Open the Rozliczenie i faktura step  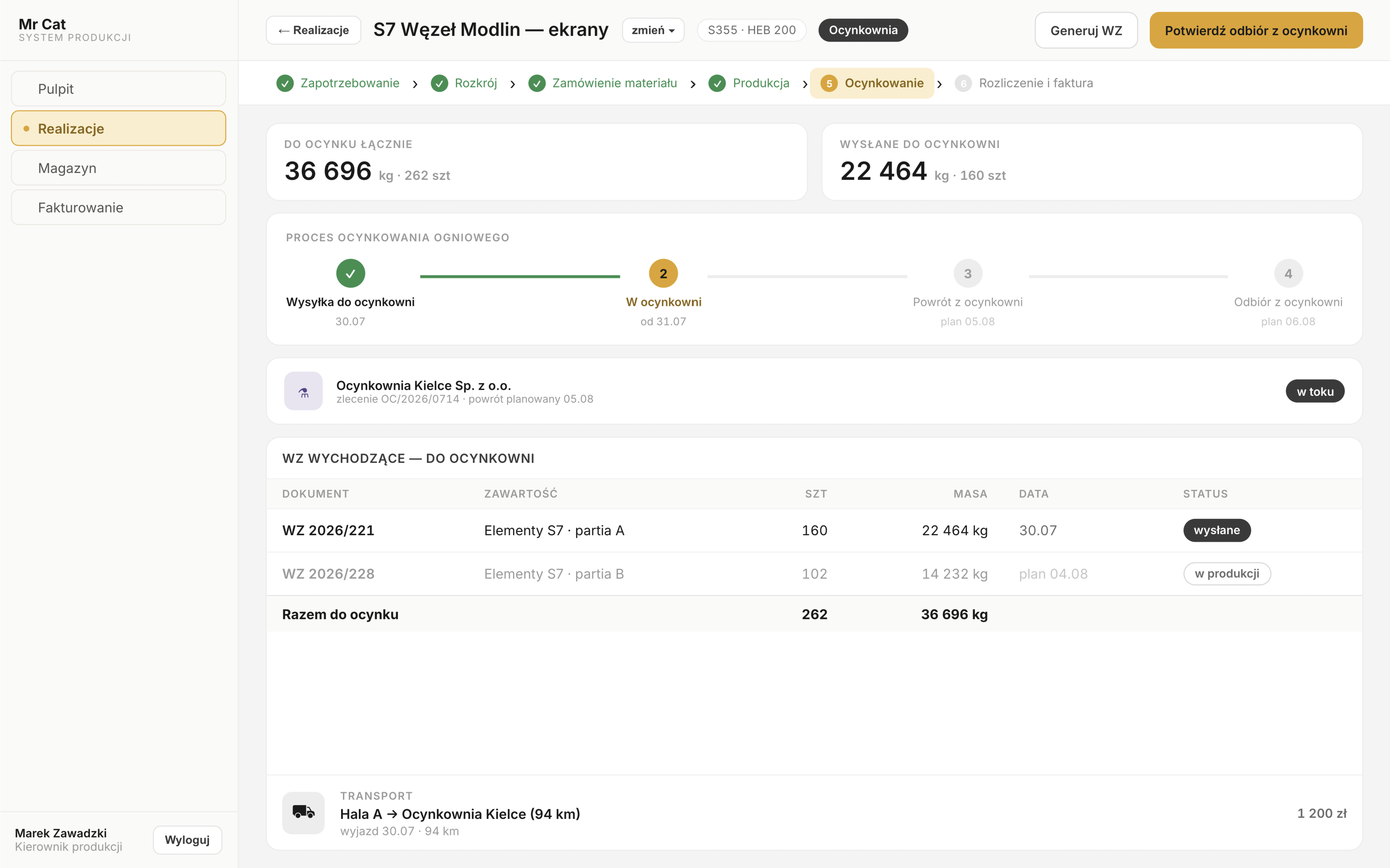coord(1024,83)
